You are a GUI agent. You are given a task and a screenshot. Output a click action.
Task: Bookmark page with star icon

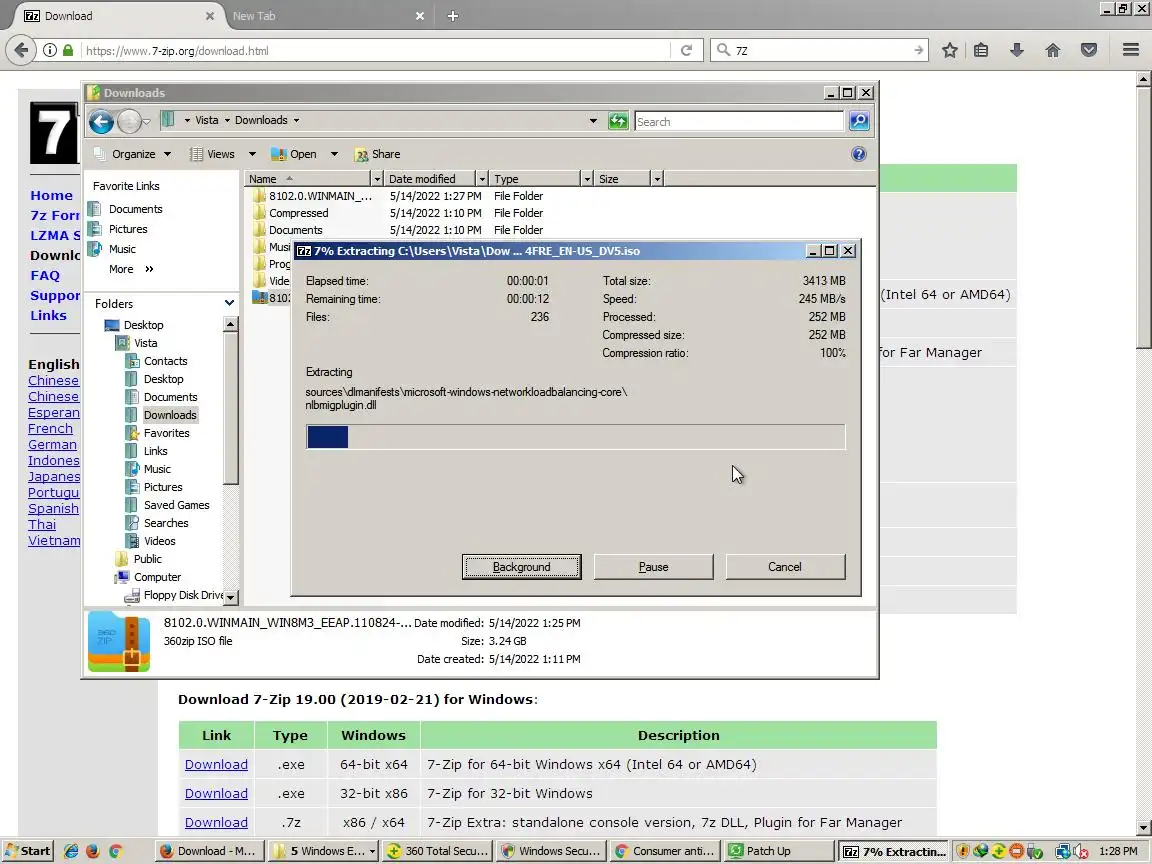(949, 50)
